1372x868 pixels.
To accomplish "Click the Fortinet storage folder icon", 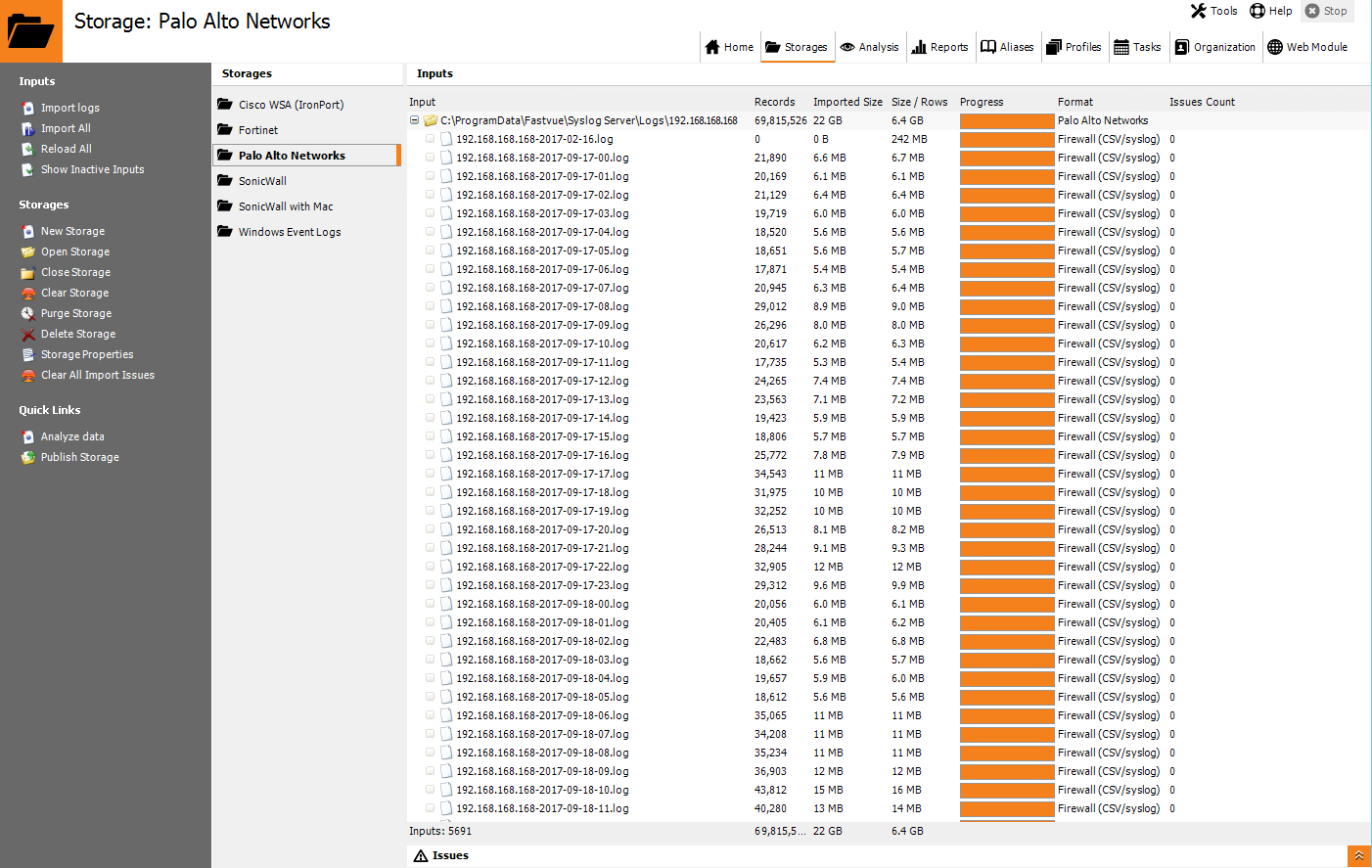I will (x=225, y=129).
